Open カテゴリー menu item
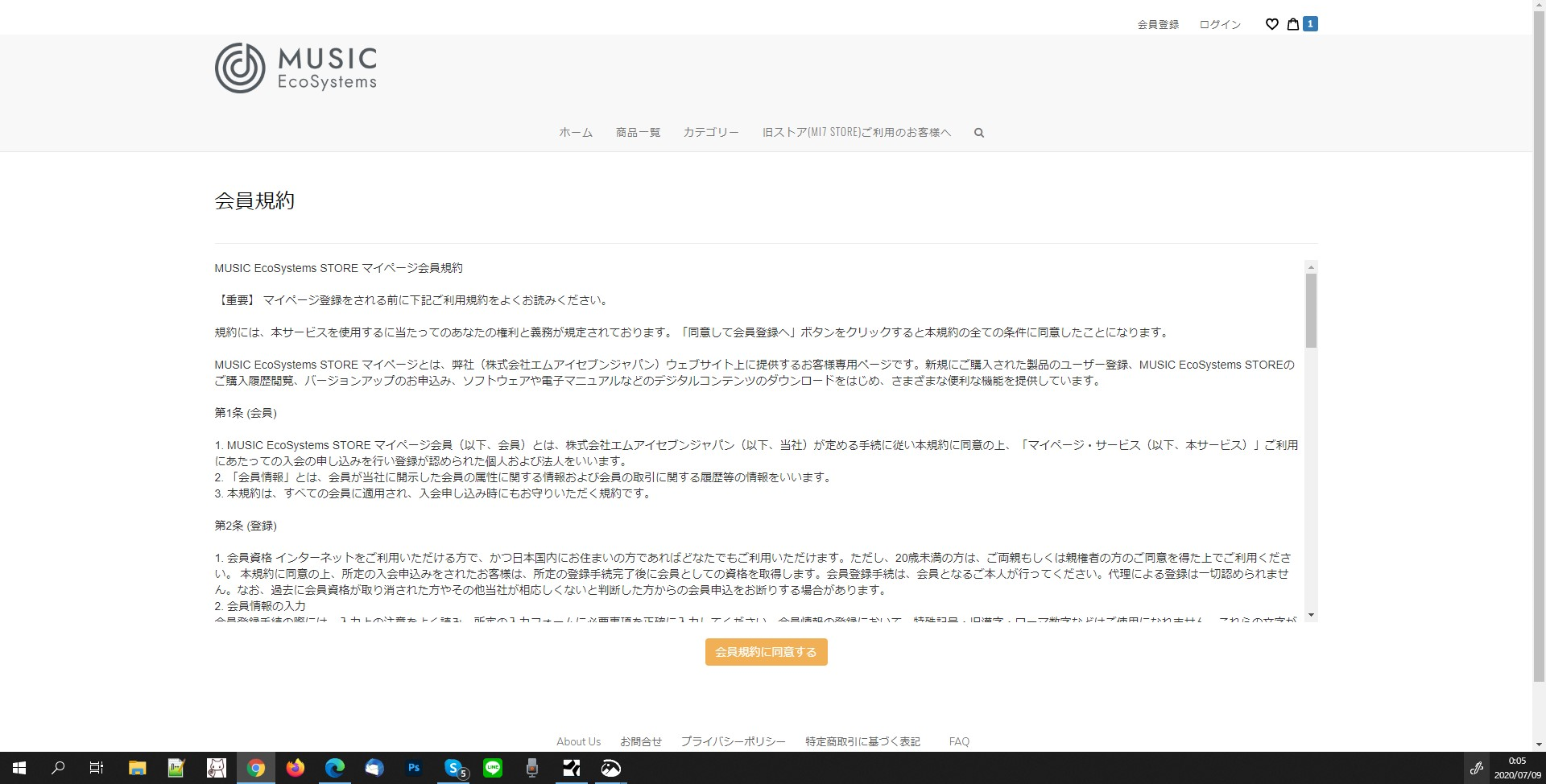1546x784 pixels. [x=711, y=133]
